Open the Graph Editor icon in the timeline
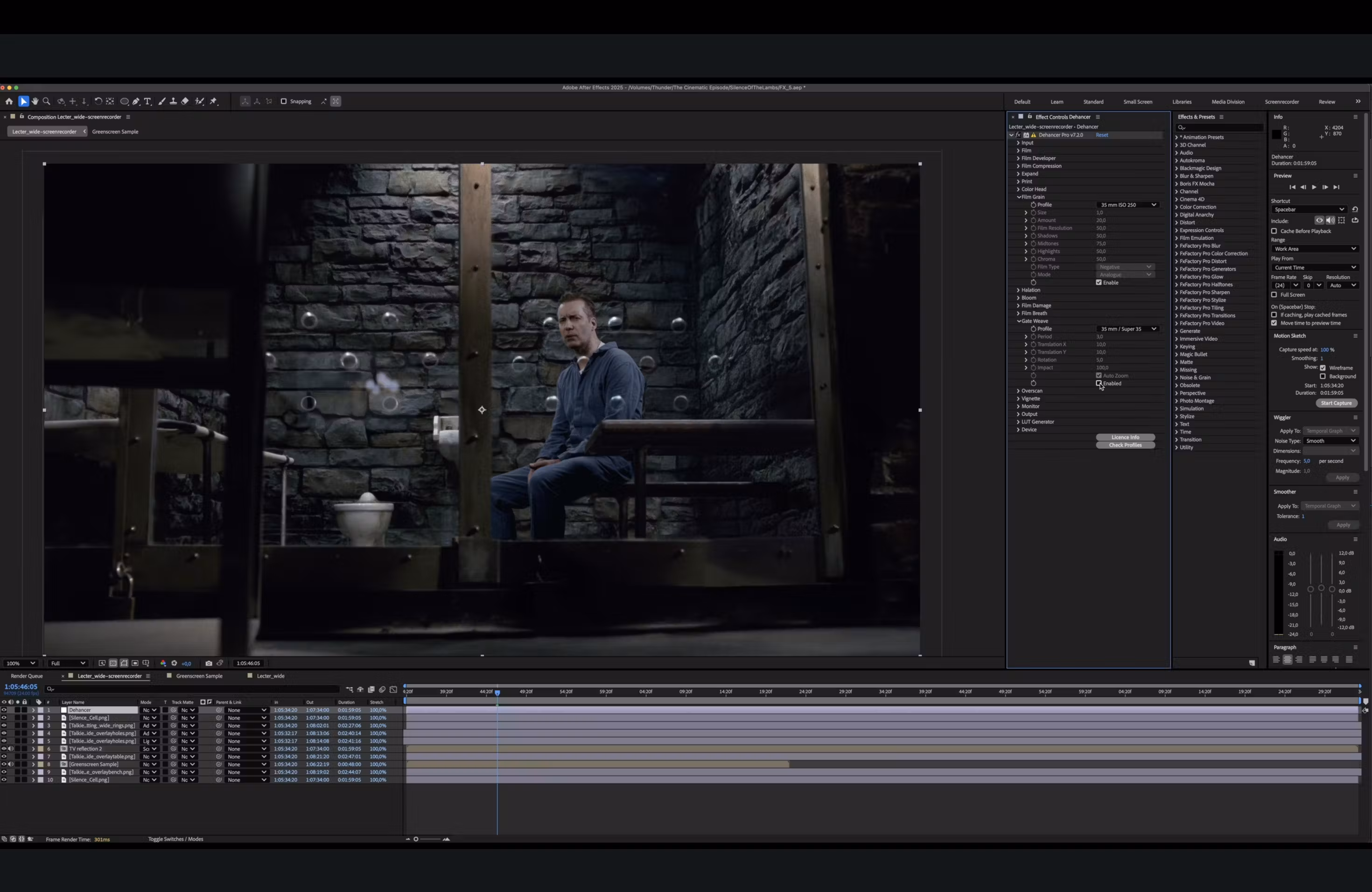This screenshot has height=892, width=1372. [x=393, y=689]
